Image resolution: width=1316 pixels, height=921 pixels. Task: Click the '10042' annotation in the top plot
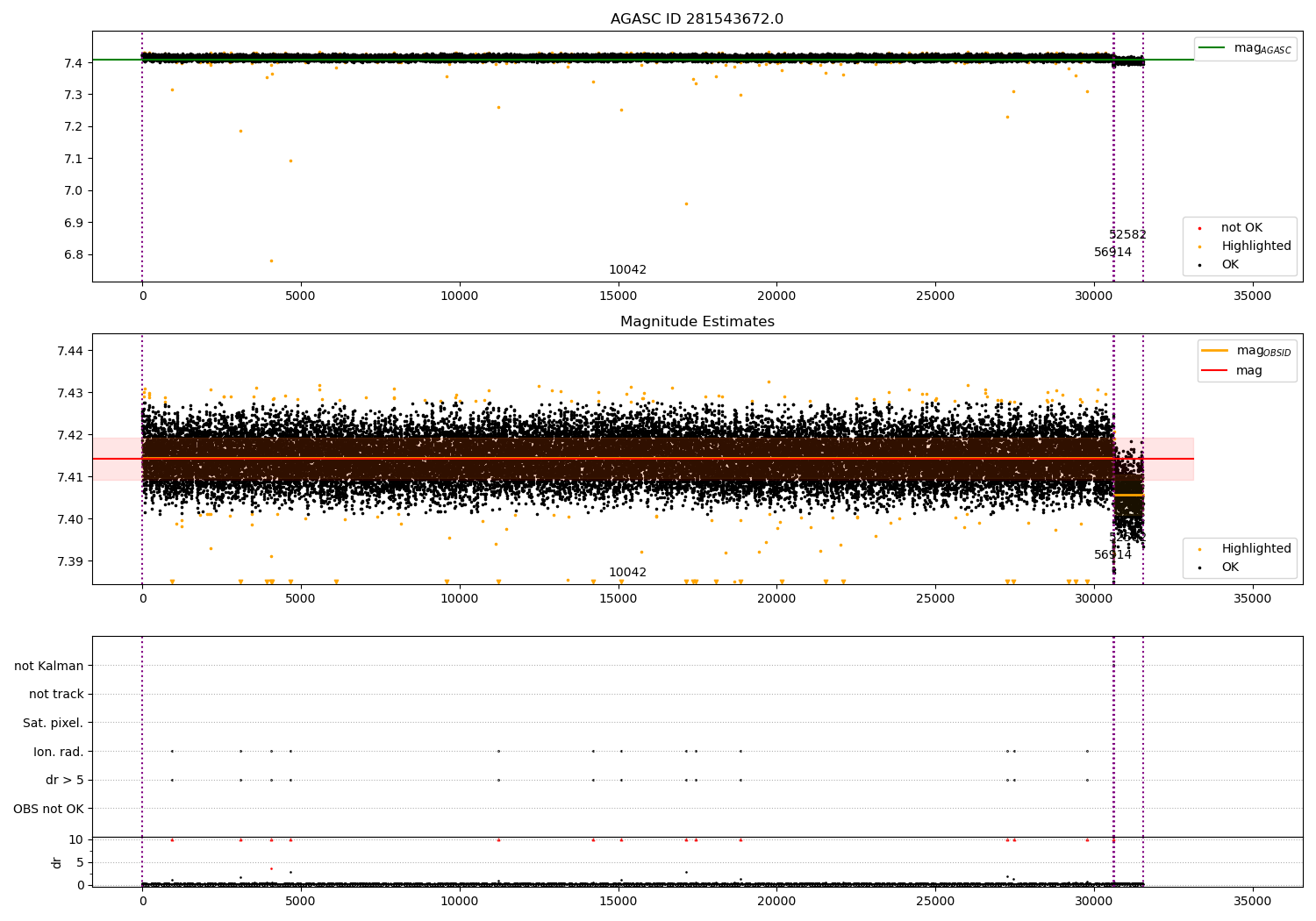point(627,270)
